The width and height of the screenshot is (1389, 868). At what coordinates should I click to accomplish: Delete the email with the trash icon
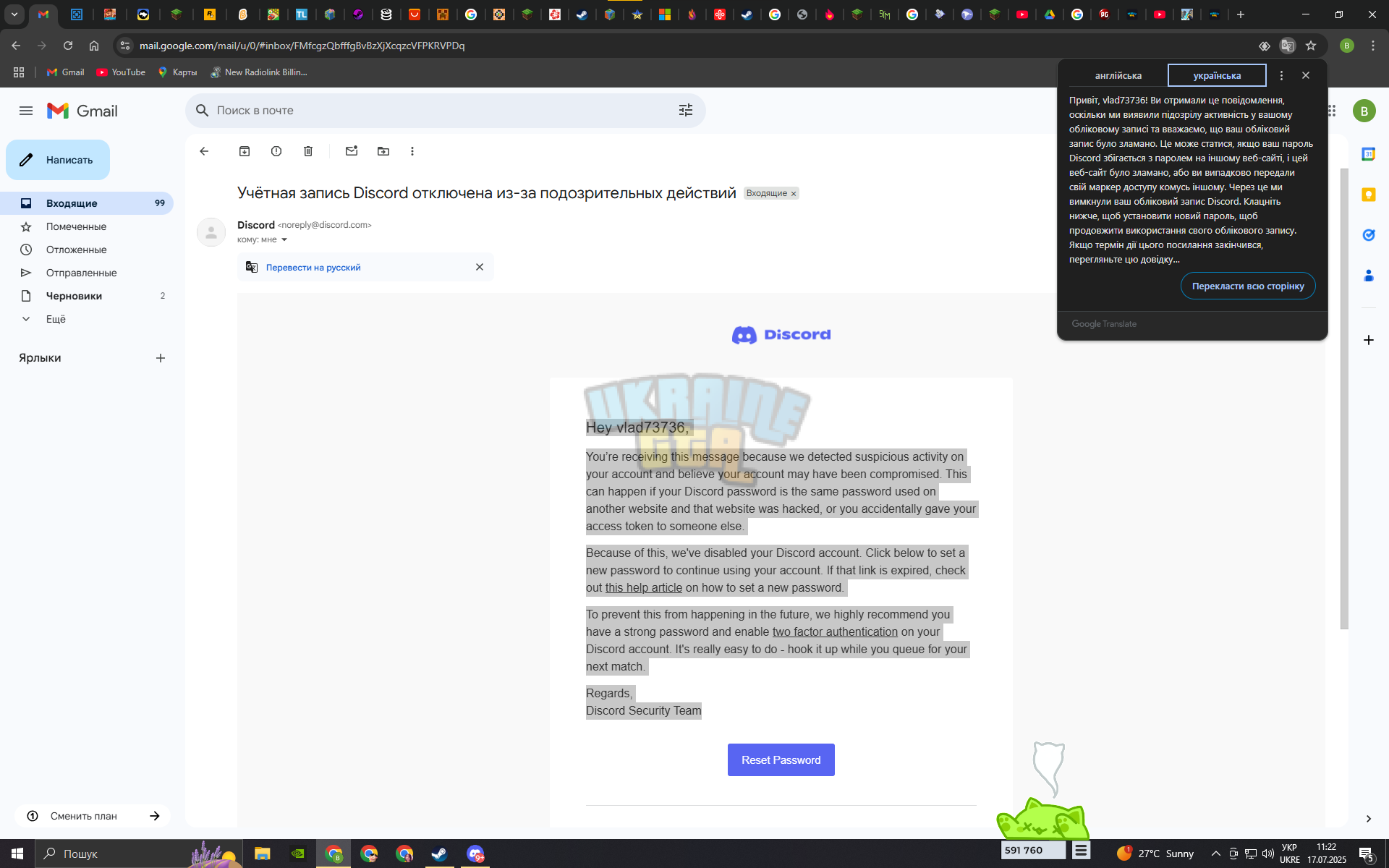pyautogui.click(x=308, y=151)
